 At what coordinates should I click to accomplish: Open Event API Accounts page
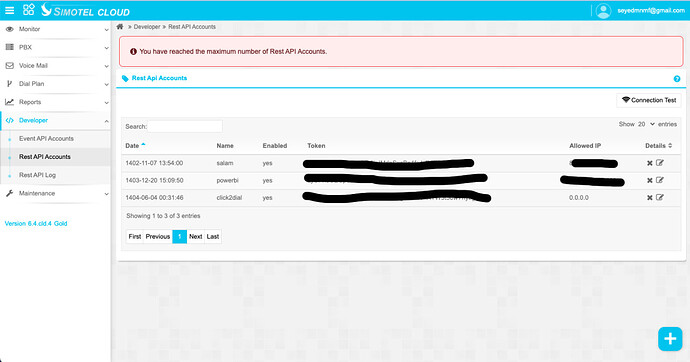click(46, 139)
